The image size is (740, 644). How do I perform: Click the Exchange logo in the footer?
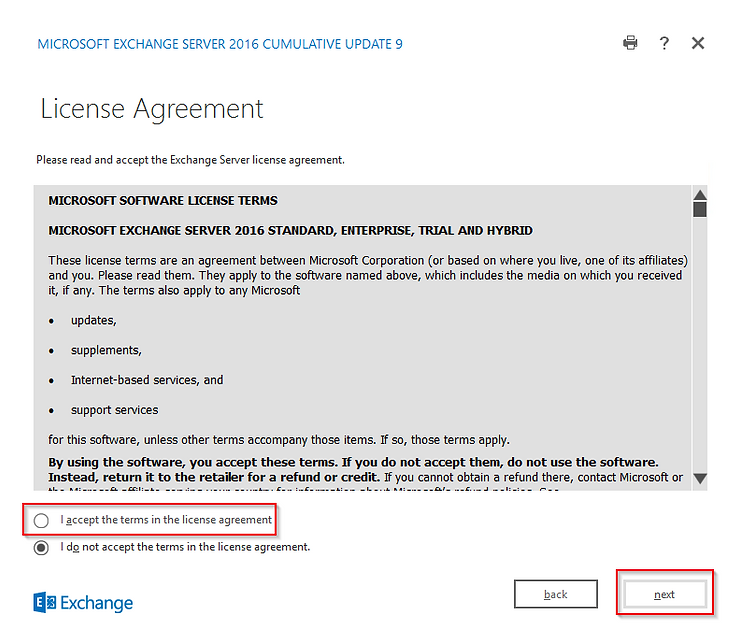pos(83,602)
